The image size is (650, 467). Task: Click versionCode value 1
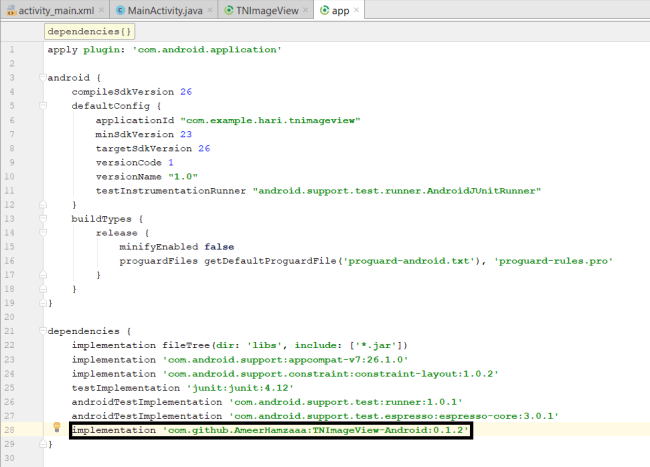pyautogui.click(x=171, y=162)
